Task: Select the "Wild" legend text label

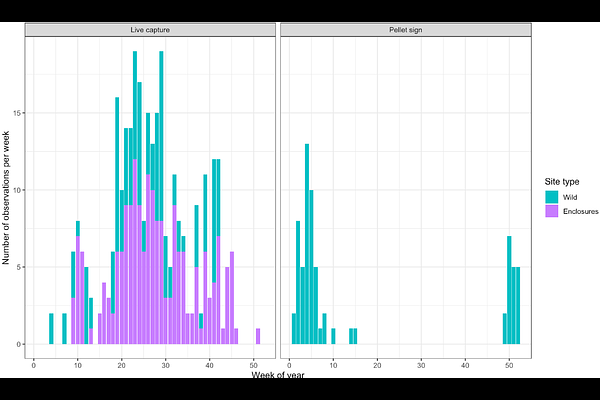Action: click(571, 198)
